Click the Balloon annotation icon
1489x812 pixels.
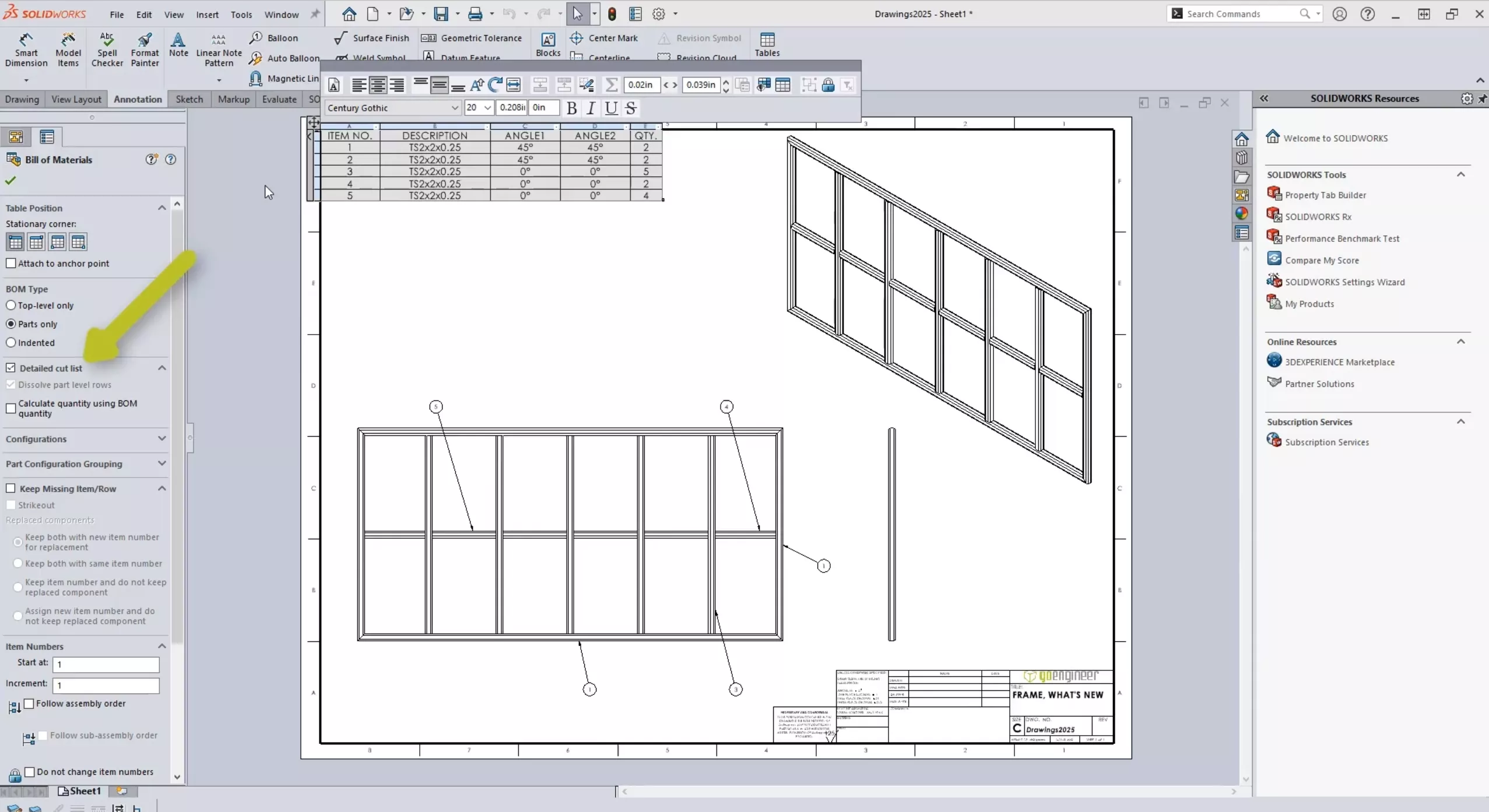click(256, 37)
